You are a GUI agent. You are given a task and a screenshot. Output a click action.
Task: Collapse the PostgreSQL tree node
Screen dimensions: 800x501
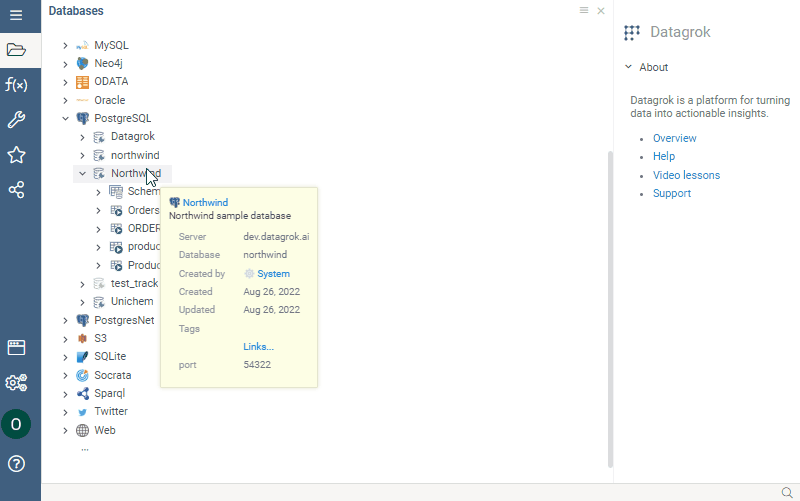(66, 118)
